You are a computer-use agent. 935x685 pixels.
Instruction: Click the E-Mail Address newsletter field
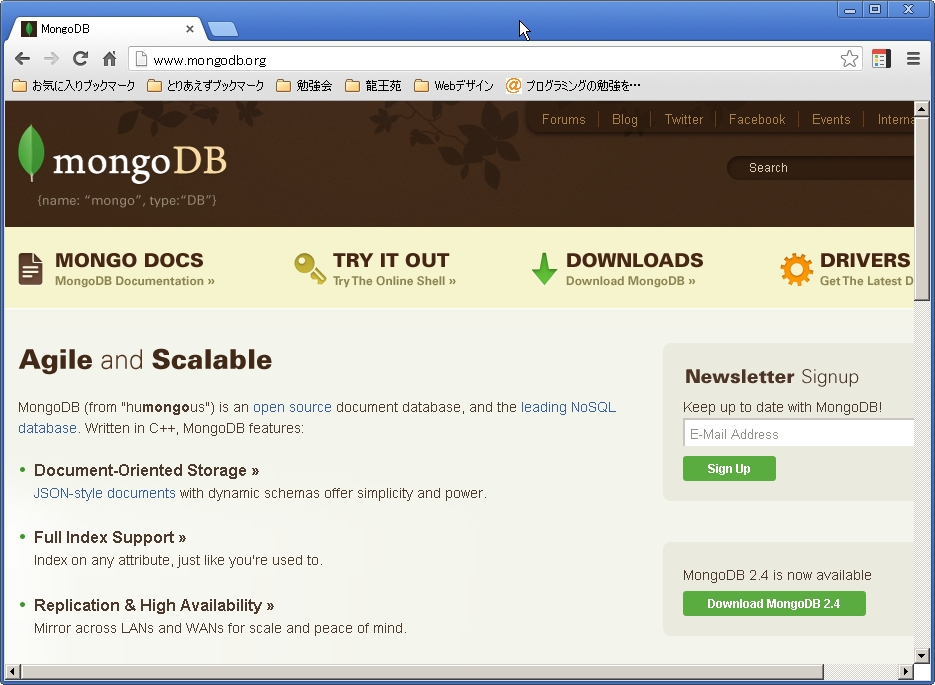click(798, 433)
